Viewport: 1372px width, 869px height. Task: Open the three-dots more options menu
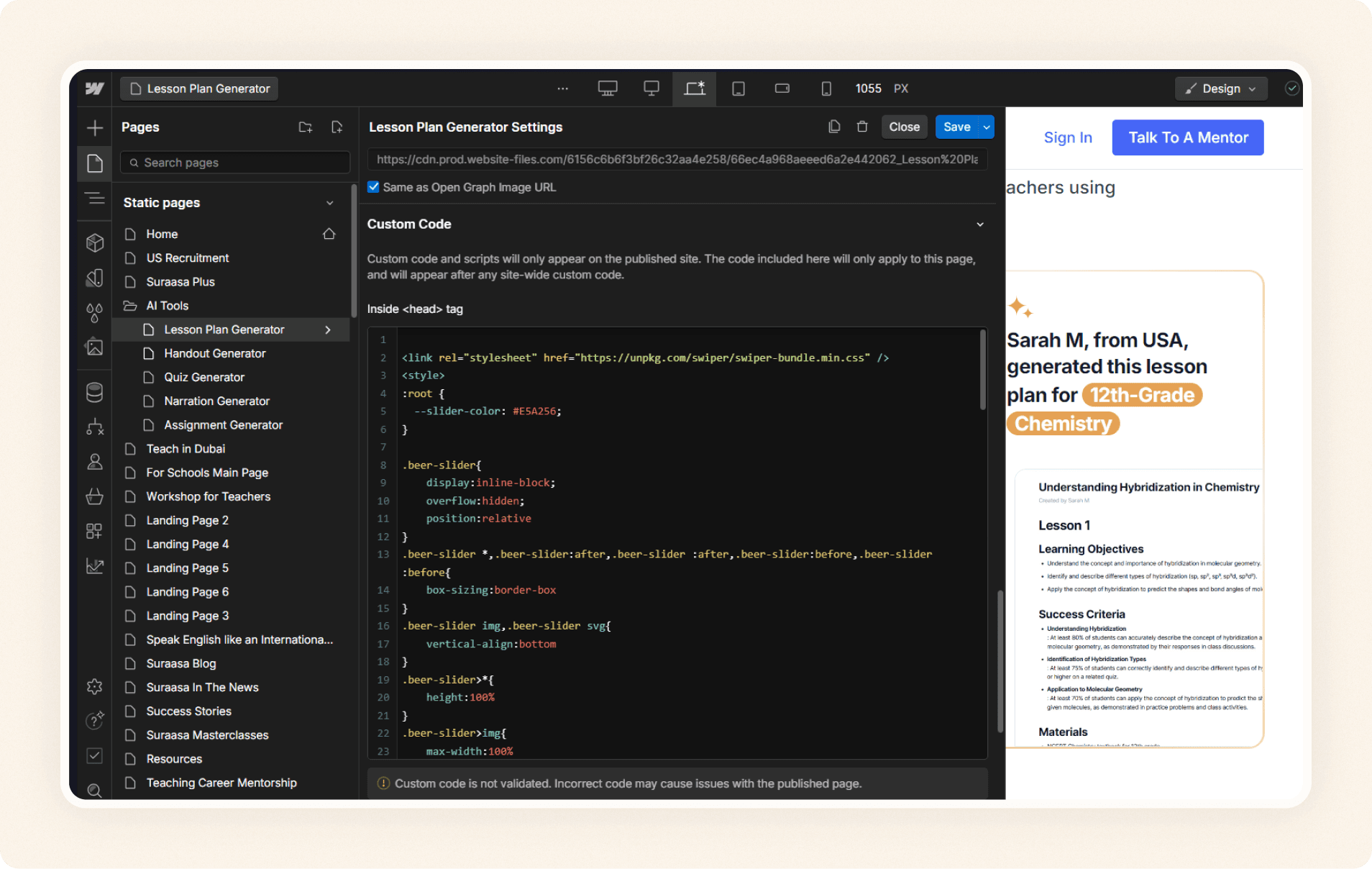click(x=563, y=88)
